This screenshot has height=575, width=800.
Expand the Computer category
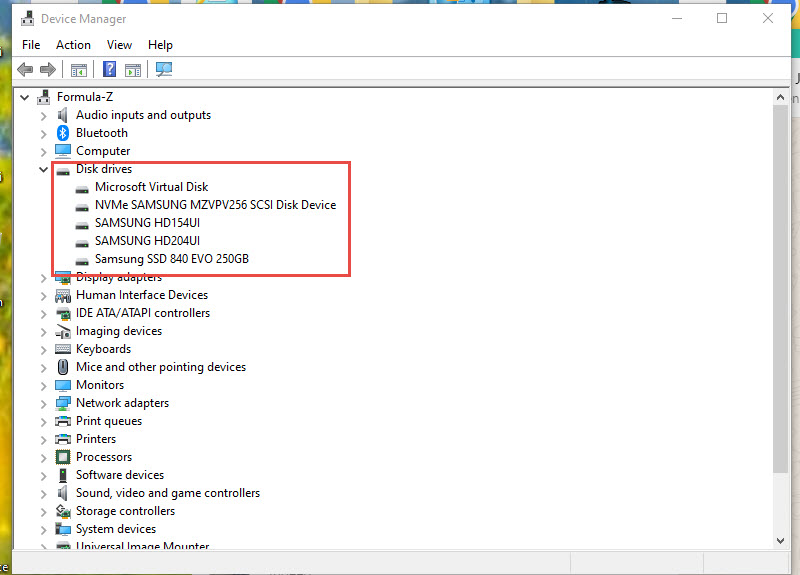point(43,152)
